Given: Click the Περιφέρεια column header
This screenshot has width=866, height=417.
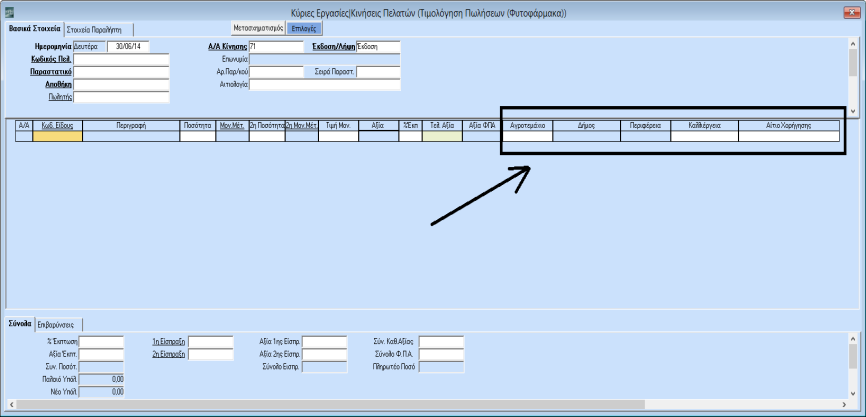Looking at the screenshot, I should click(646, 125).
